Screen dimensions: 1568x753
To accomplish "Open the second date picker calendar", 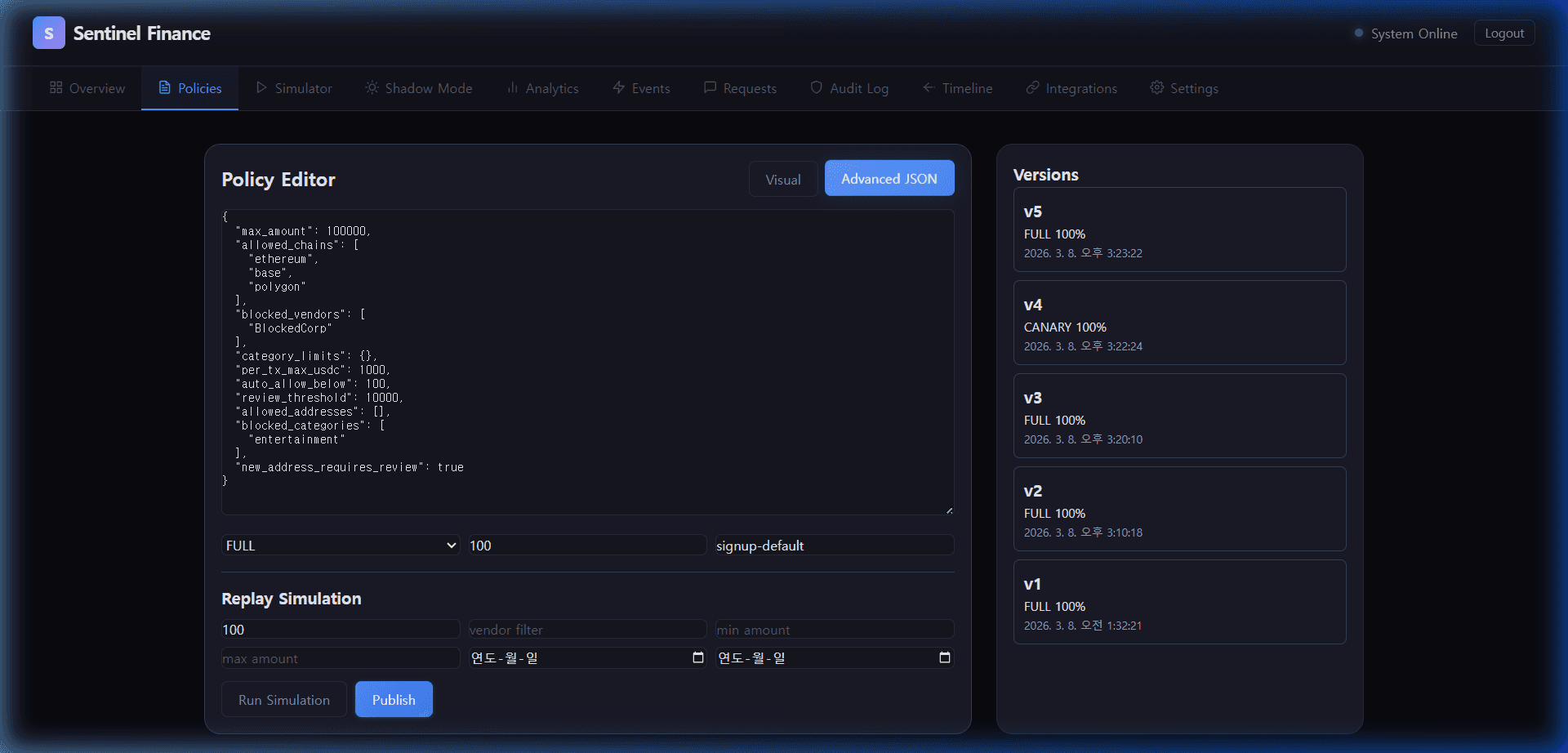I will [x=944, y=658].
